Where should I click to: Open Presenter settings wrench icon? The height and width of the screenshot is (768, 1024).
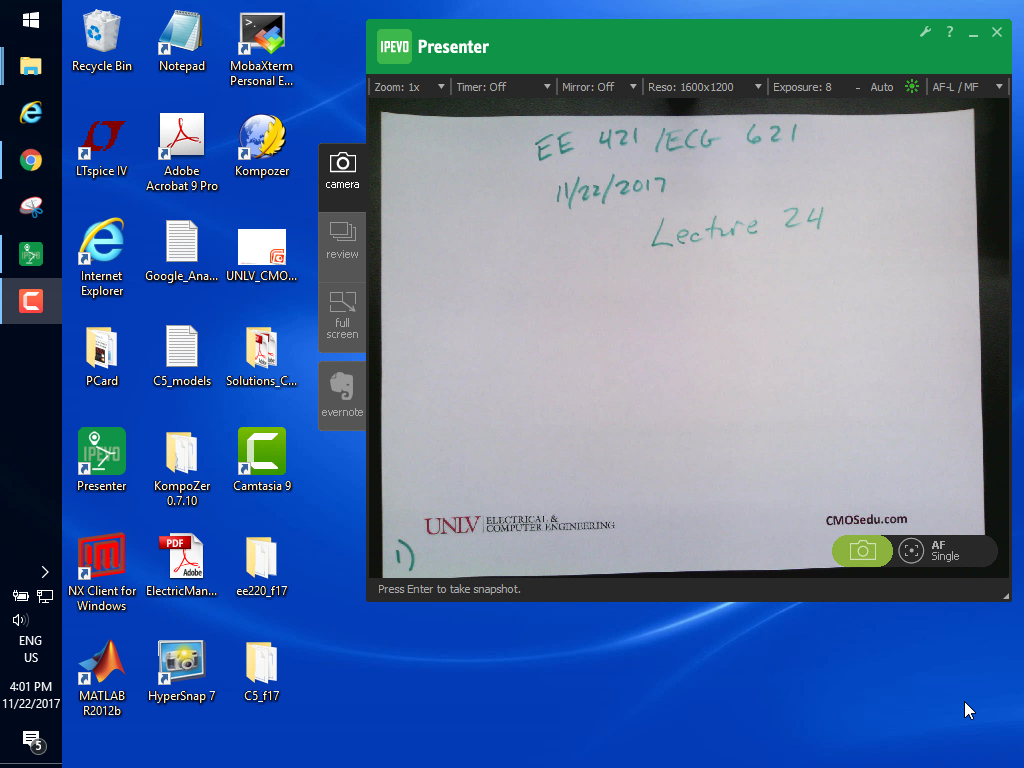coord(925,32)
